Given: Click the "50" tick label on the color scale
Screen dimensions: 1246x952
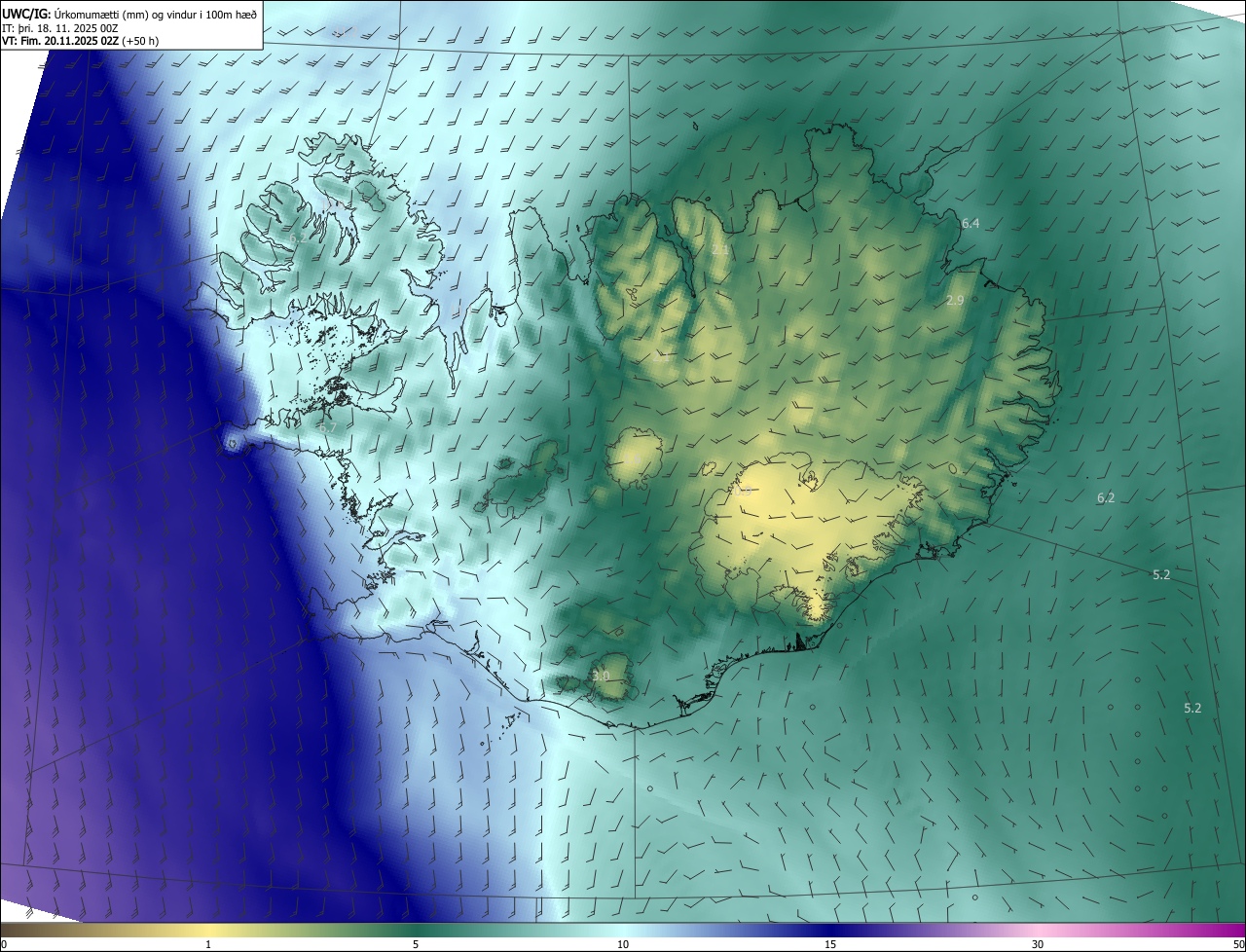Looking at the screenshot, I should 1238,944.
